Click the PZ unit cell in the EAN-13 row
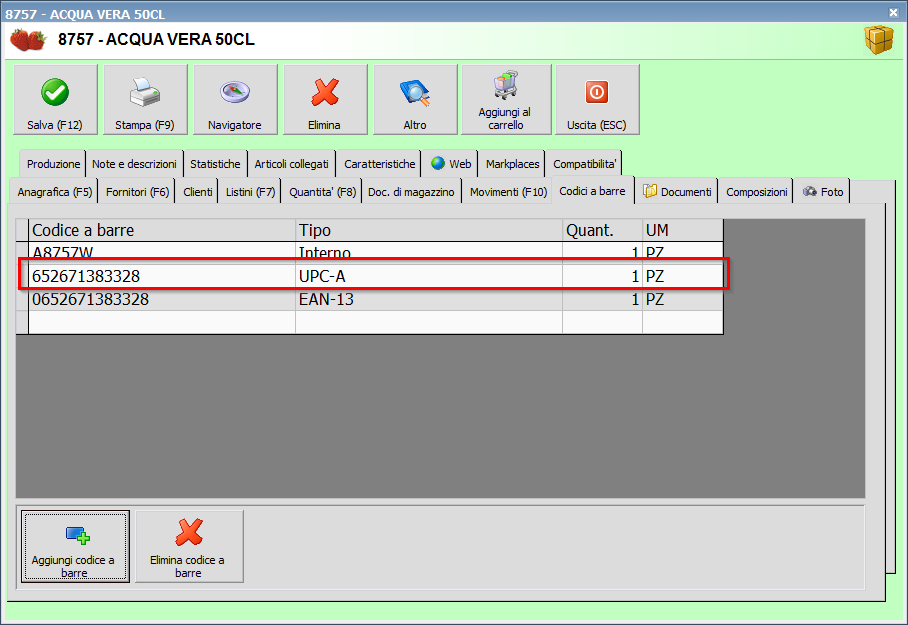Viewport: 908px width, 625px height. [683, 299]
